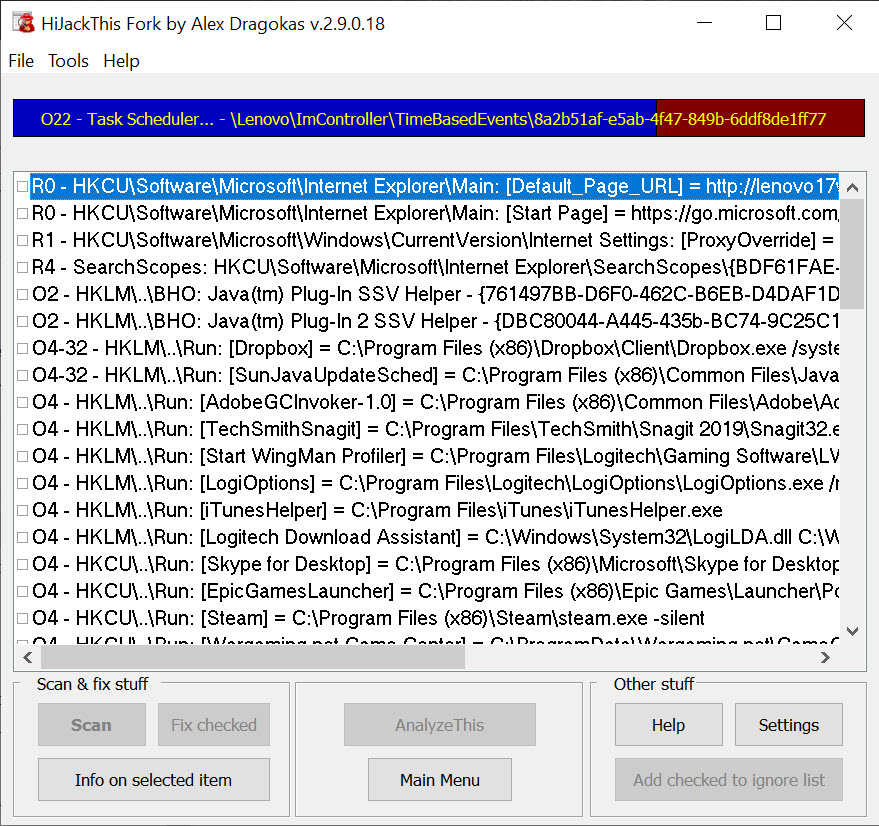
Task: Click the O22 Task Scheduler scan progress bar
Action: [439, 118]
